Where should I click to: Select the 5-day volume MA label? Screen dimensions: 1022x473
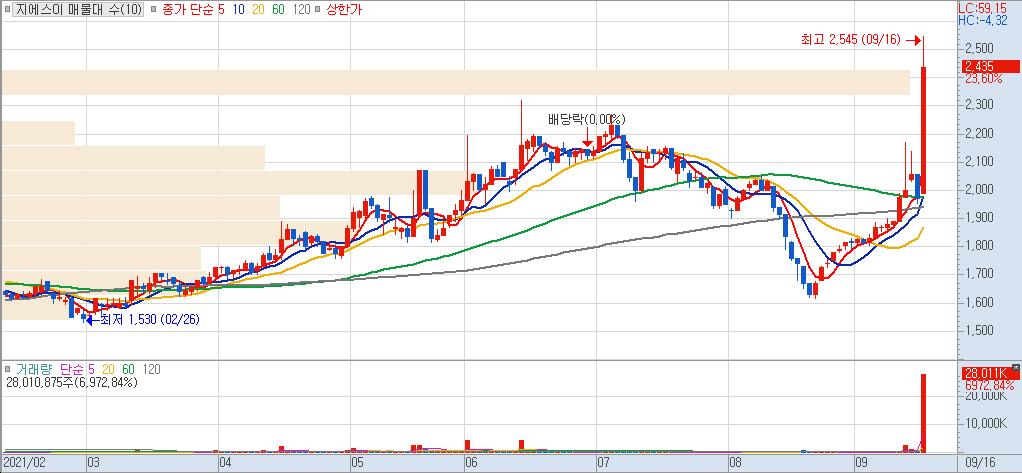coord(91,369)
